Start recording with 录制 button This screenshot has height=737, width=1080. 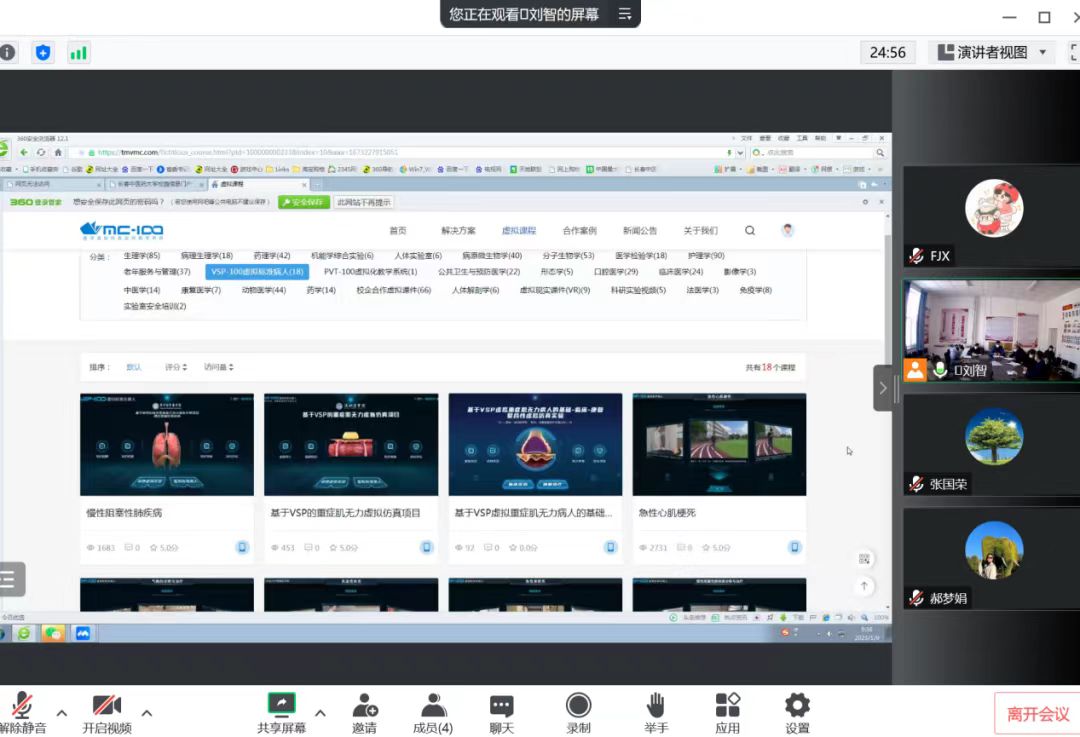pos(578,706)
